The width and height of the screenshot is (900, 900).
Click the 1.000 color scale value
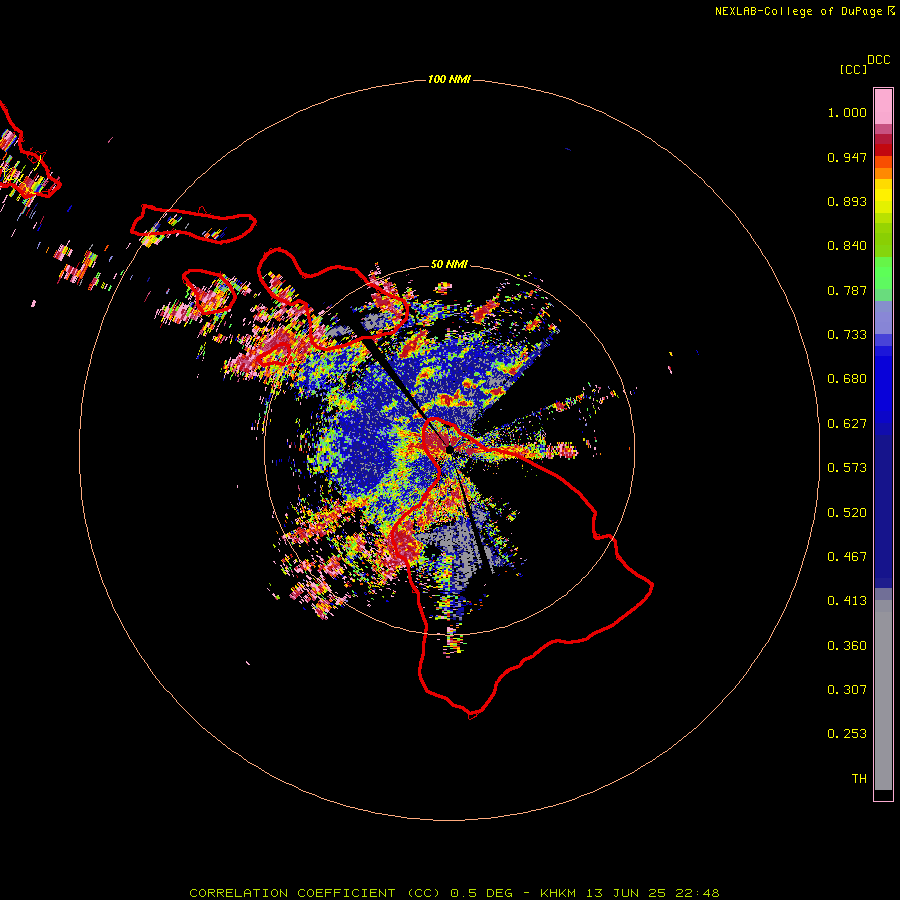[847, 112]
